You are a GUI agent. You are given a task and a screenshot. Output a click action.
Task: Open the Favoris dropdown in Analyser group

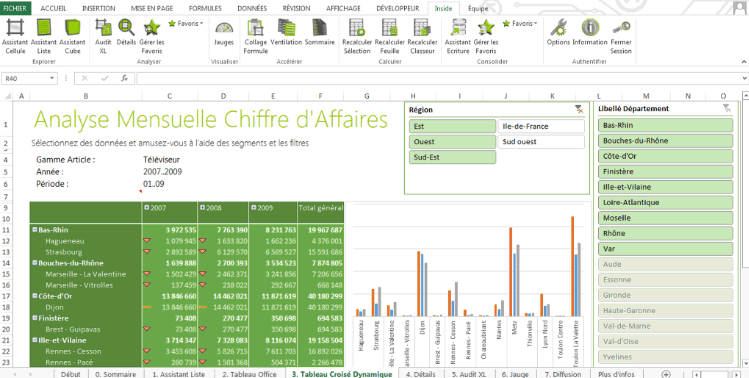(186, 23)
